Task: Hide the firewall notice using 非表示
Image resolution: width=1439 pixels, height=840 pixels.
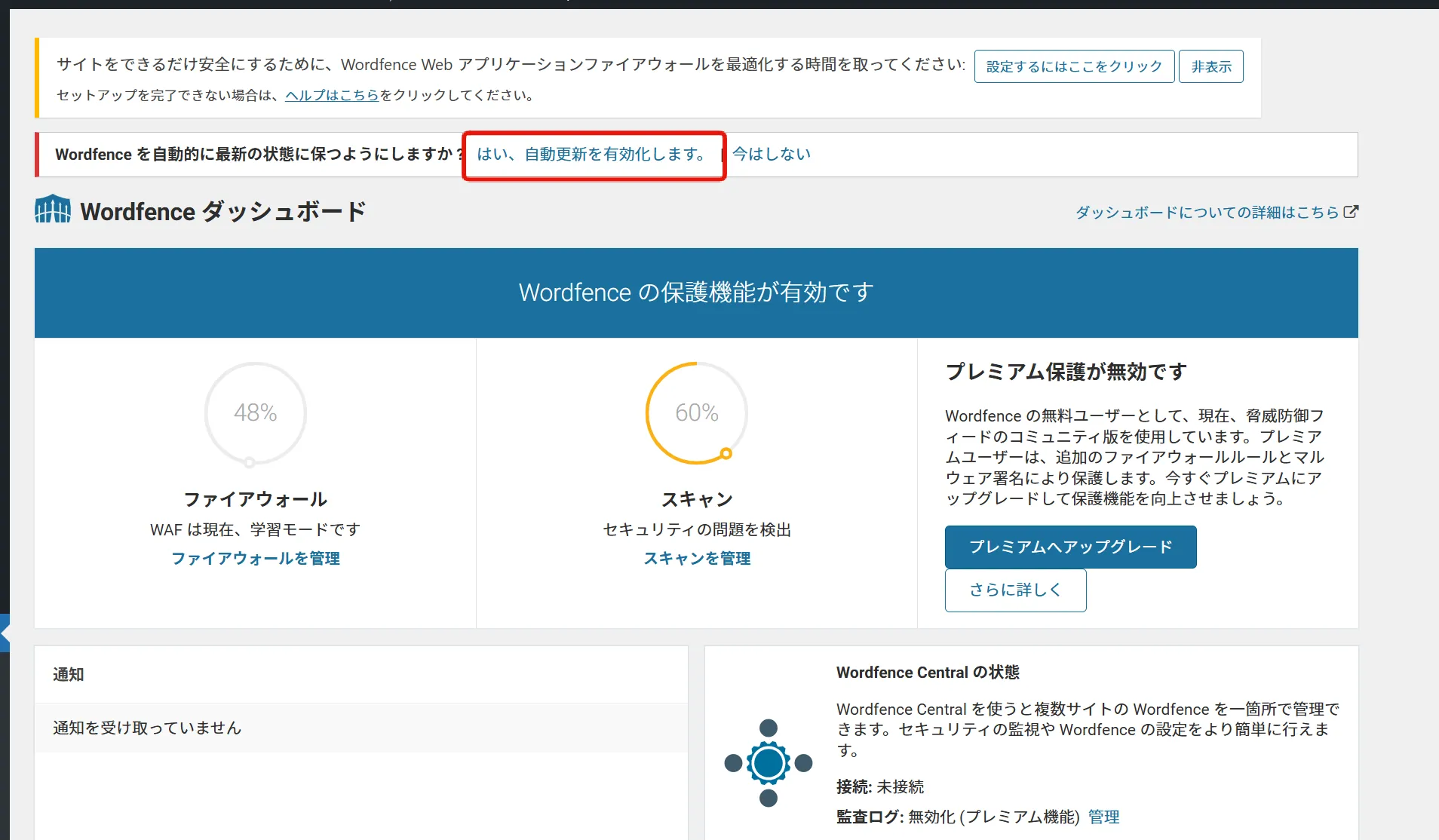Action: pos(1210,66)
